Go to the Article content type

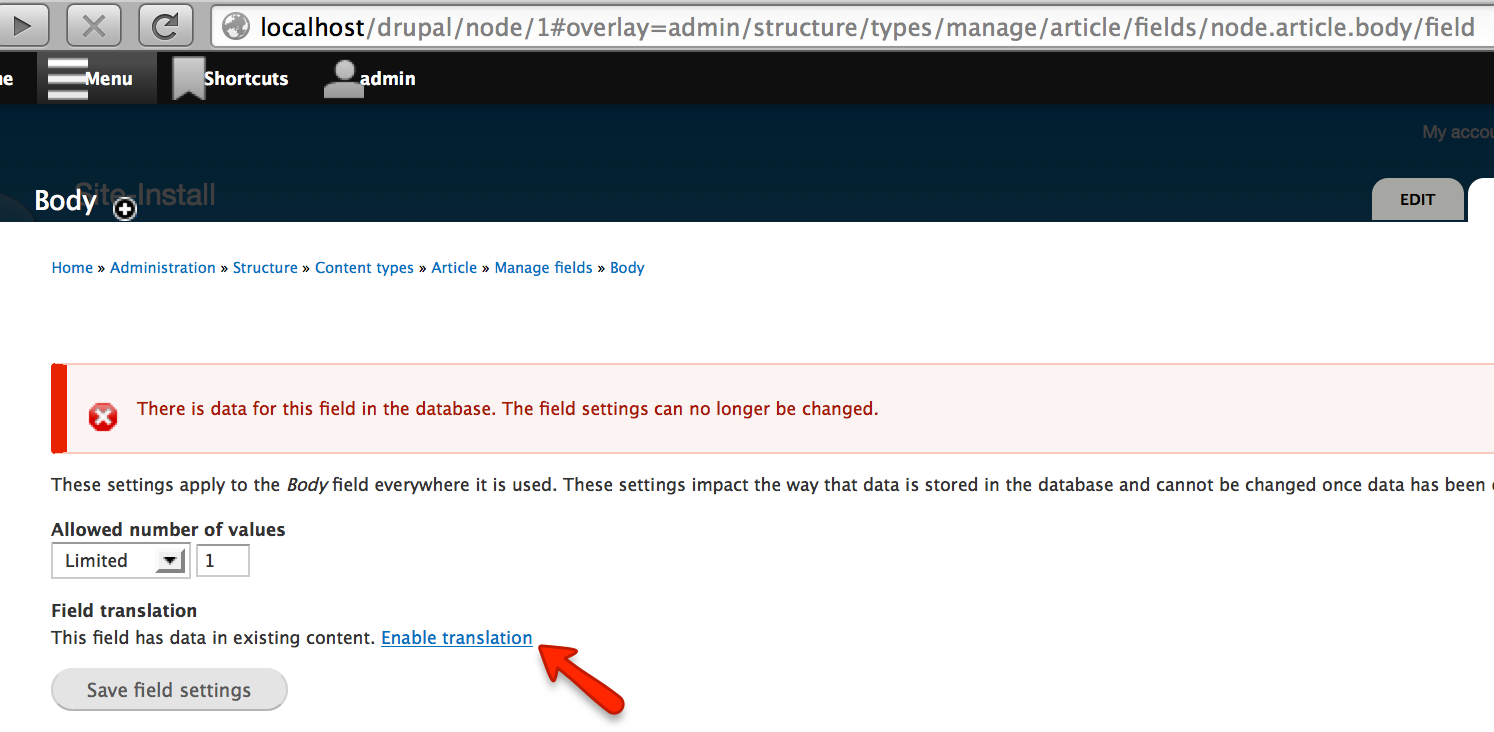point(454,267)
